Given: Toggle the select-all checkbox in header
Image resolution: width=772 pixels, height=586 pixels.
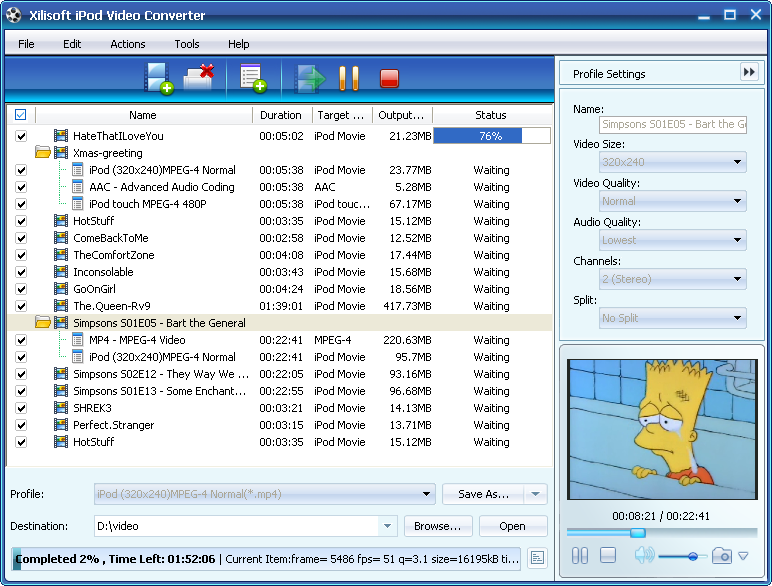Looking at the screenshot, I should click(21, 115).
